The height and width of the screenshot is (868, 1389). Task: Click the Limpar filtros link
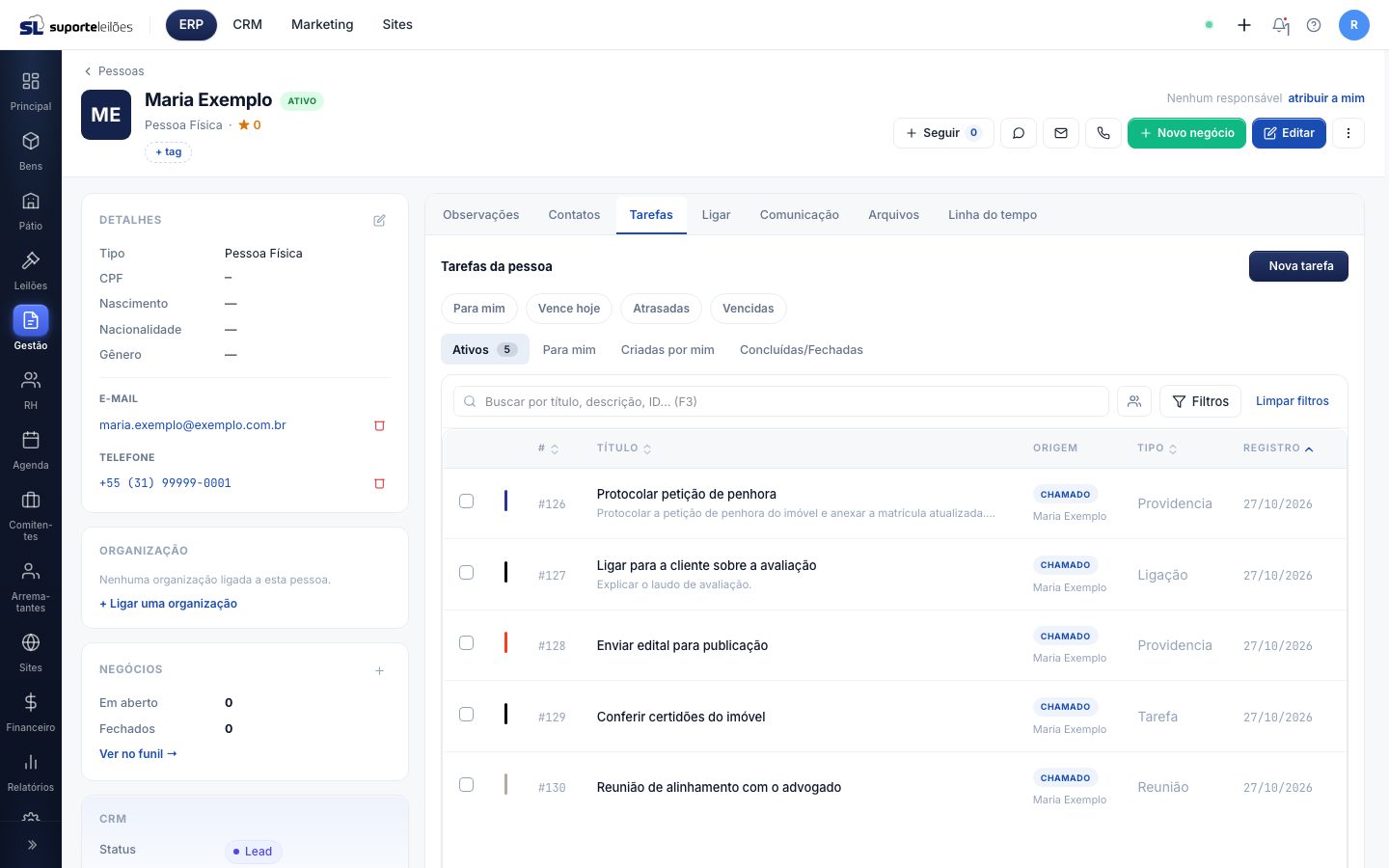point(1293,401)
